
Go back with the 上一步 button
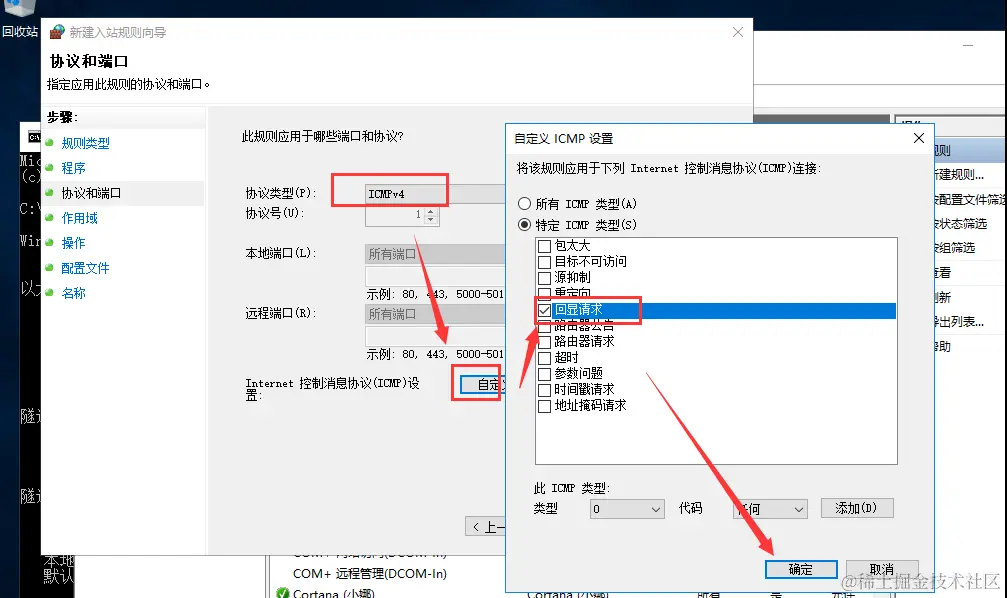coord(486,527)
